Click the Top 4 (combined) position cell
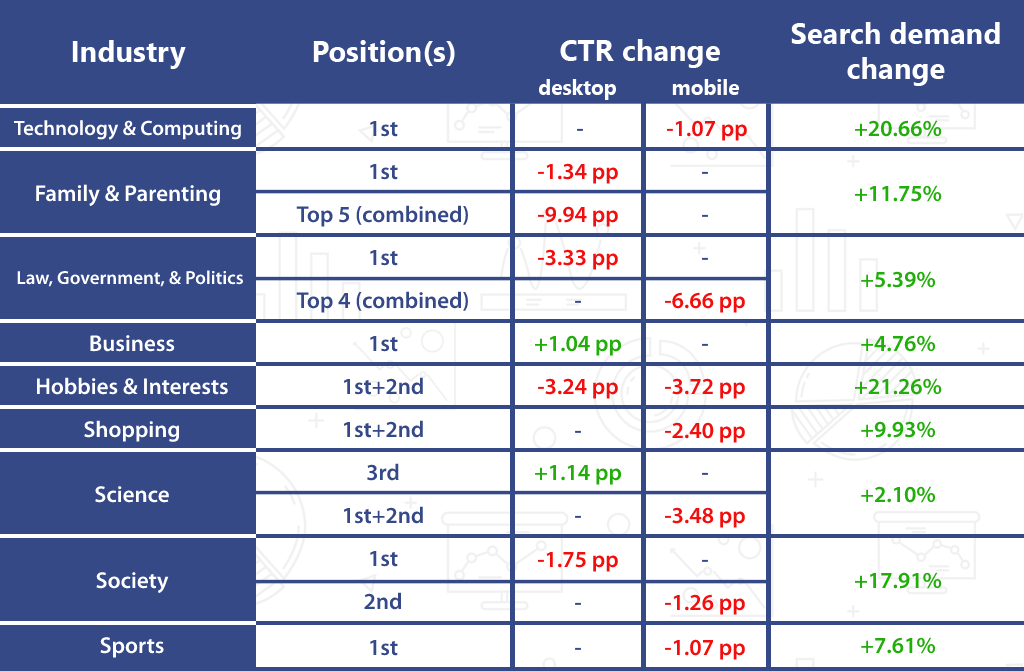Screen dimensions: 1024x671 point(383,301)
